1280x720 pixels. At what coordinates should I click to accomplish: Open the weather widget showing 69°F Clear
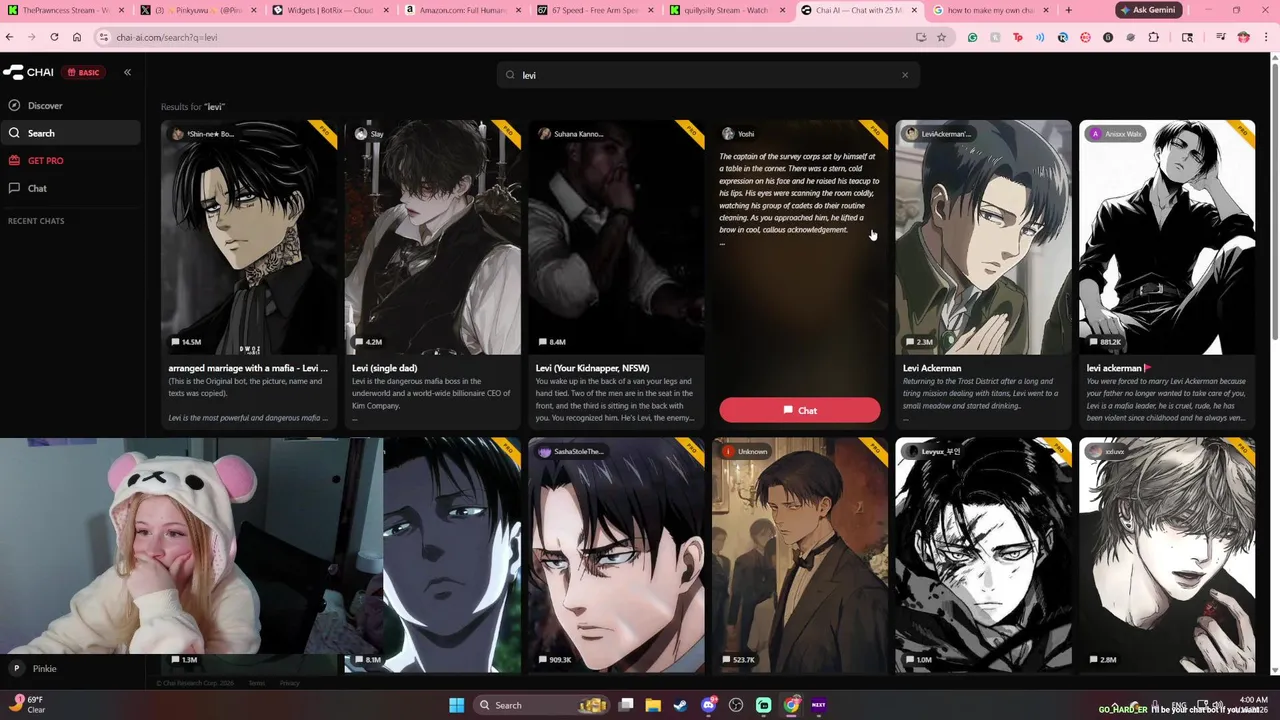point(27,705)
